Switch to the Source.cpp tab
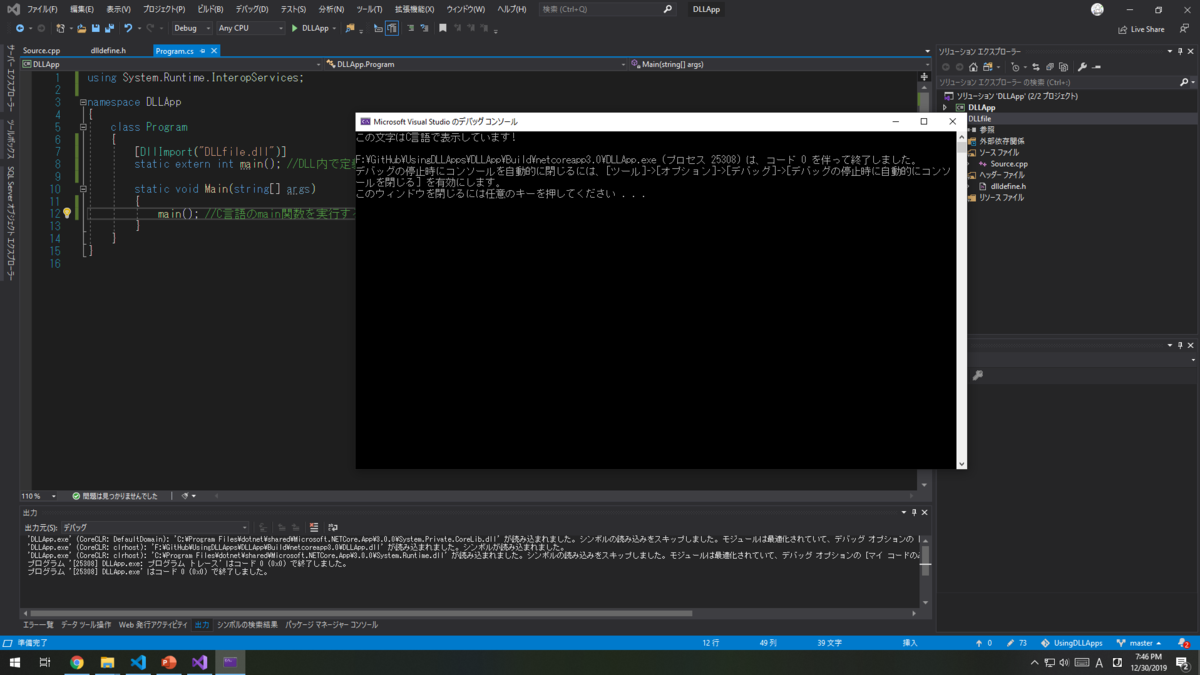Viewport: 1200px width, 675px height. (42, 50)
